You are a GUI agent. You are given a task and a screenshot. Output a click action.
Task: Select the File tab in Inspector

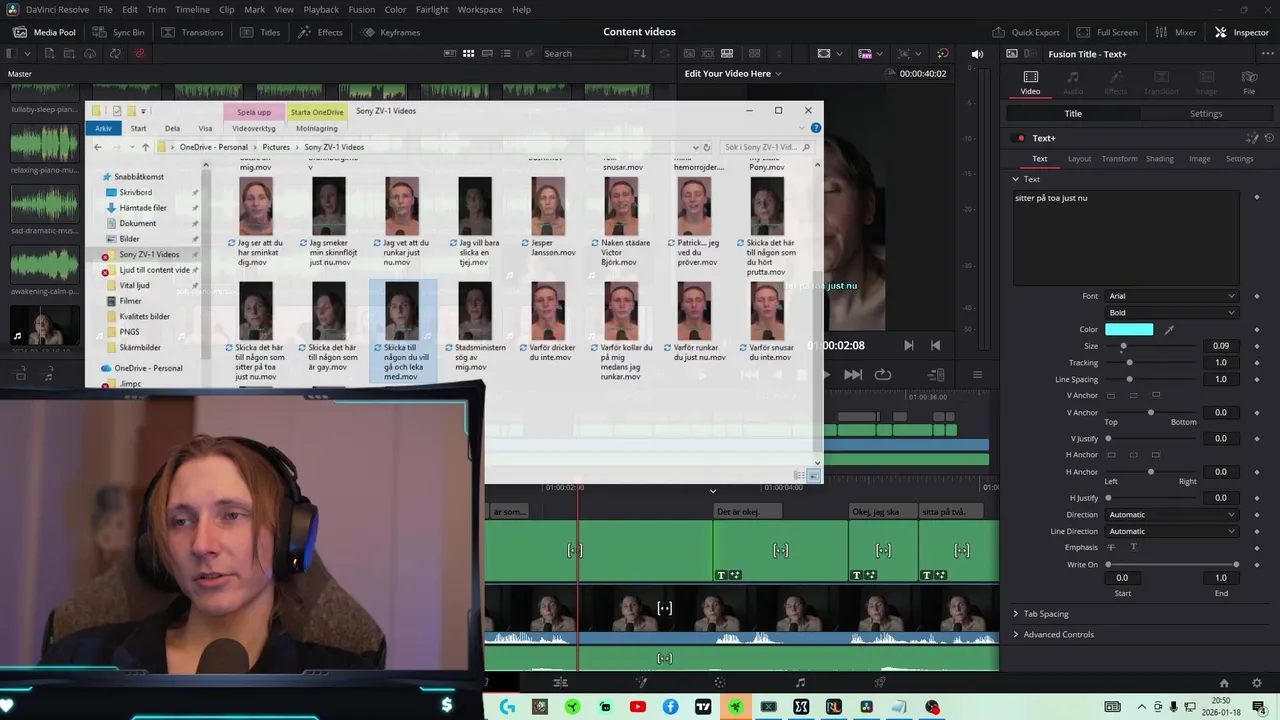tap(1249, 82)
